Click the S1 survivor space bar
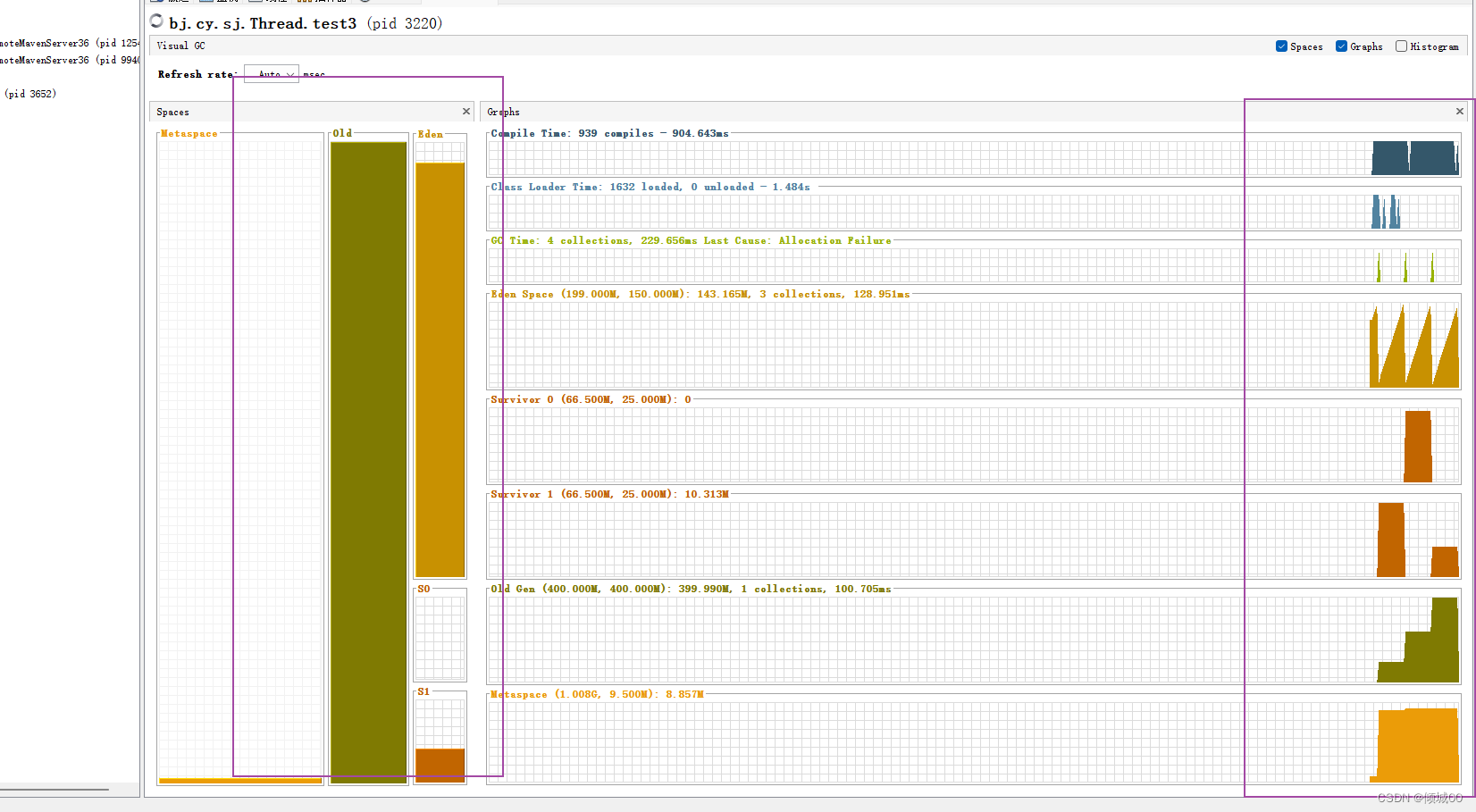Viewport: 1476px width, 812px height. coord(440,766)
